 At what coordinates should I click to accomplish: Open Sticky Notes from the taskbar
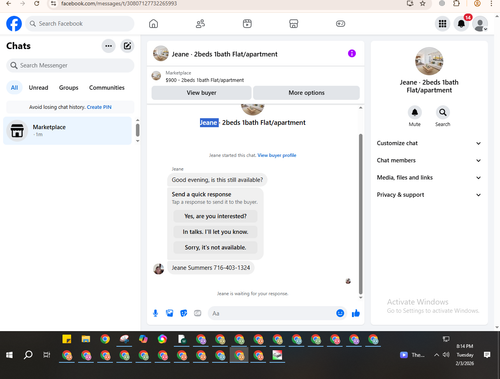point(67,339)
